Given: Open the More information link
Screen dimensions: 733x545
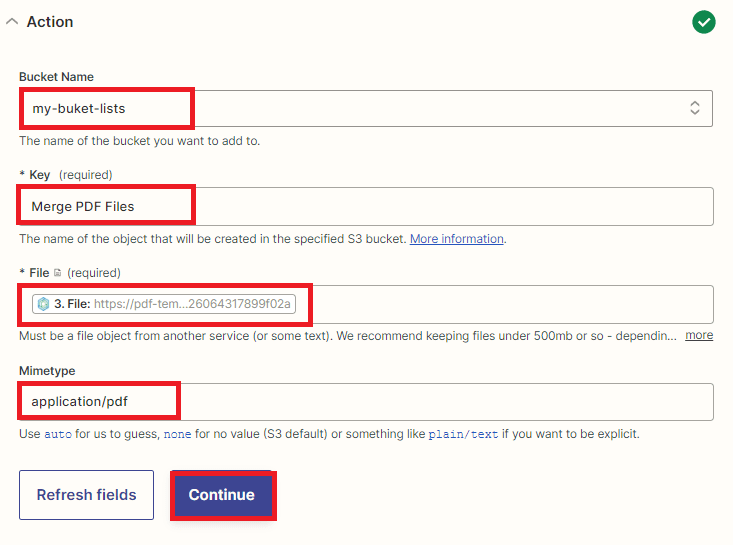Looking at the screenshot, I should (x=457, y=239).
